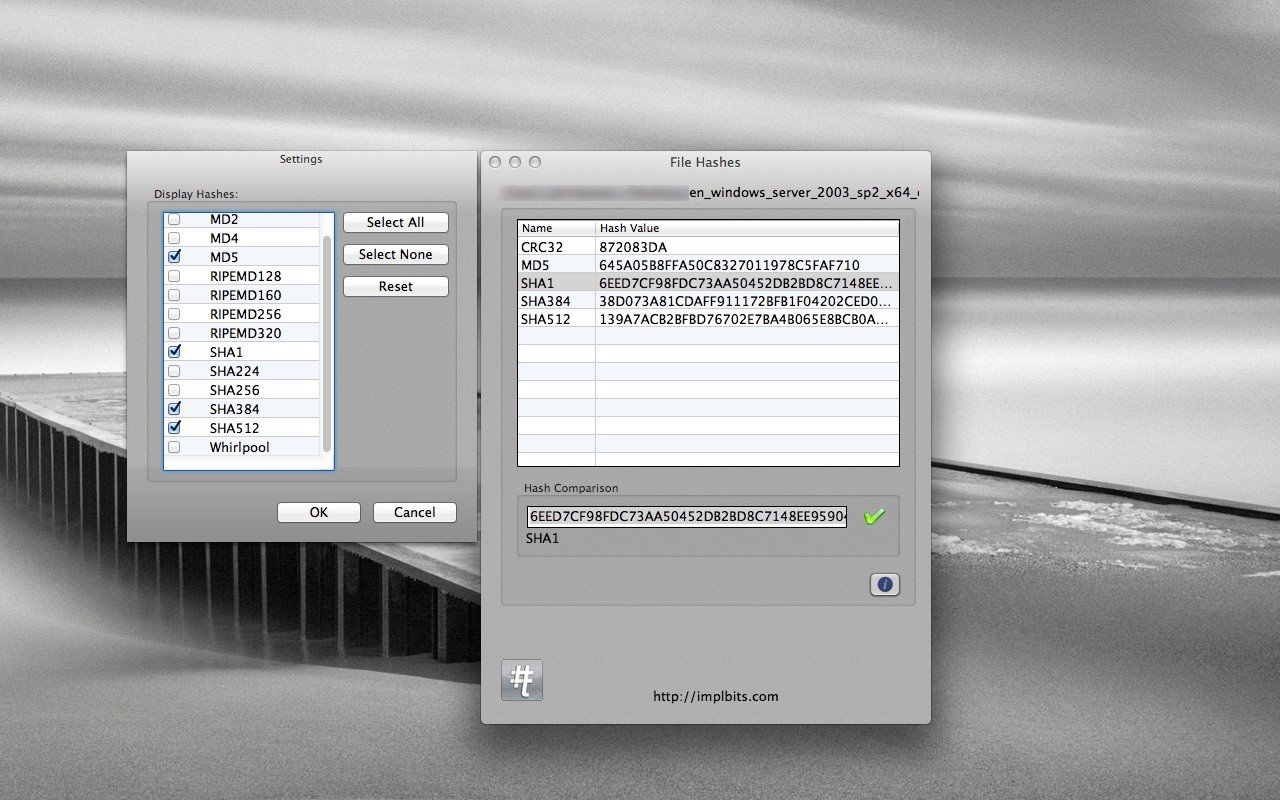Confirm settings with the OK button
Viewport: 1280px width, 800px height.
(x=318, y=512)
